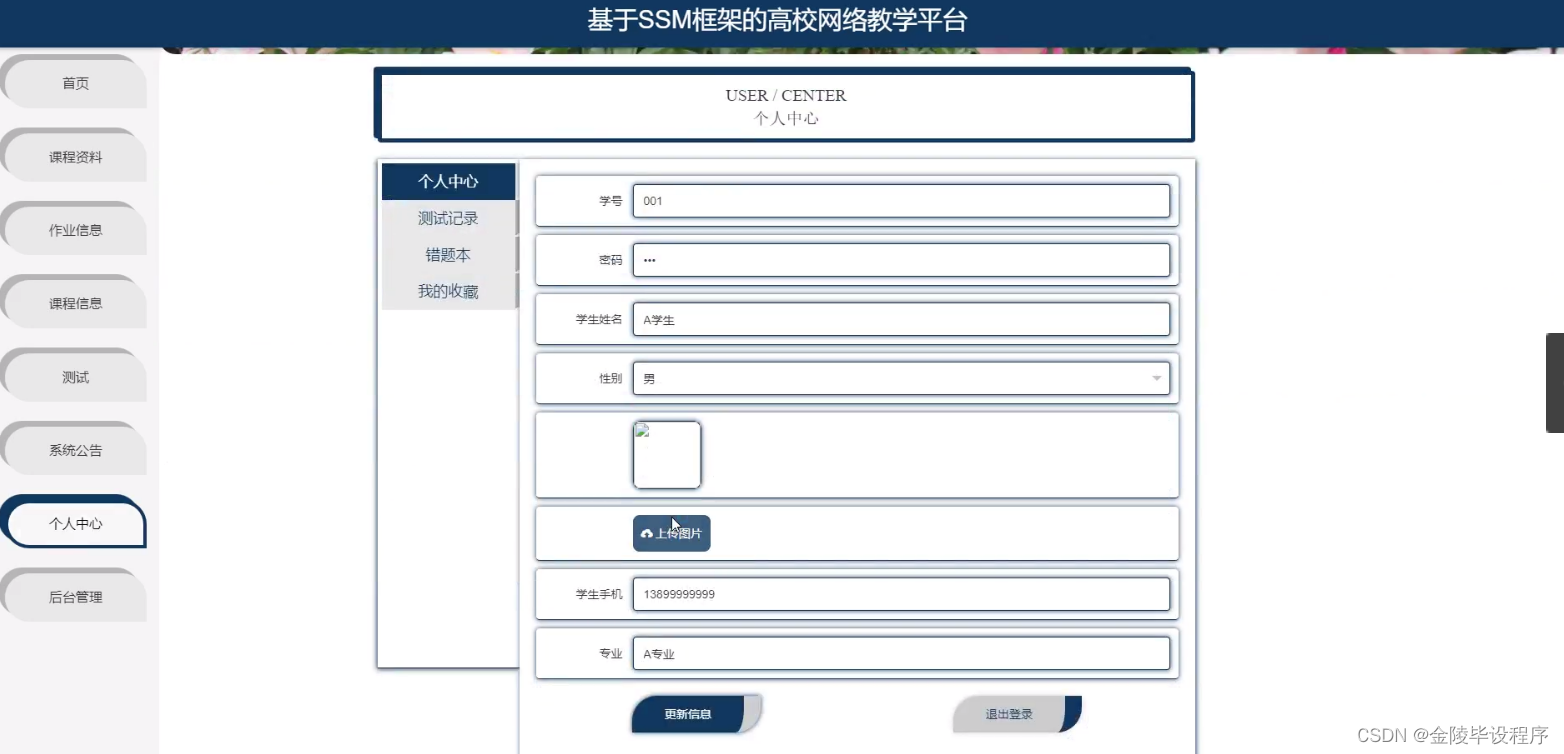Image resolution: width=1564 pixels, height=754 pixels.
Task: Click the profile avatar image placeholder
Action: 666,455
